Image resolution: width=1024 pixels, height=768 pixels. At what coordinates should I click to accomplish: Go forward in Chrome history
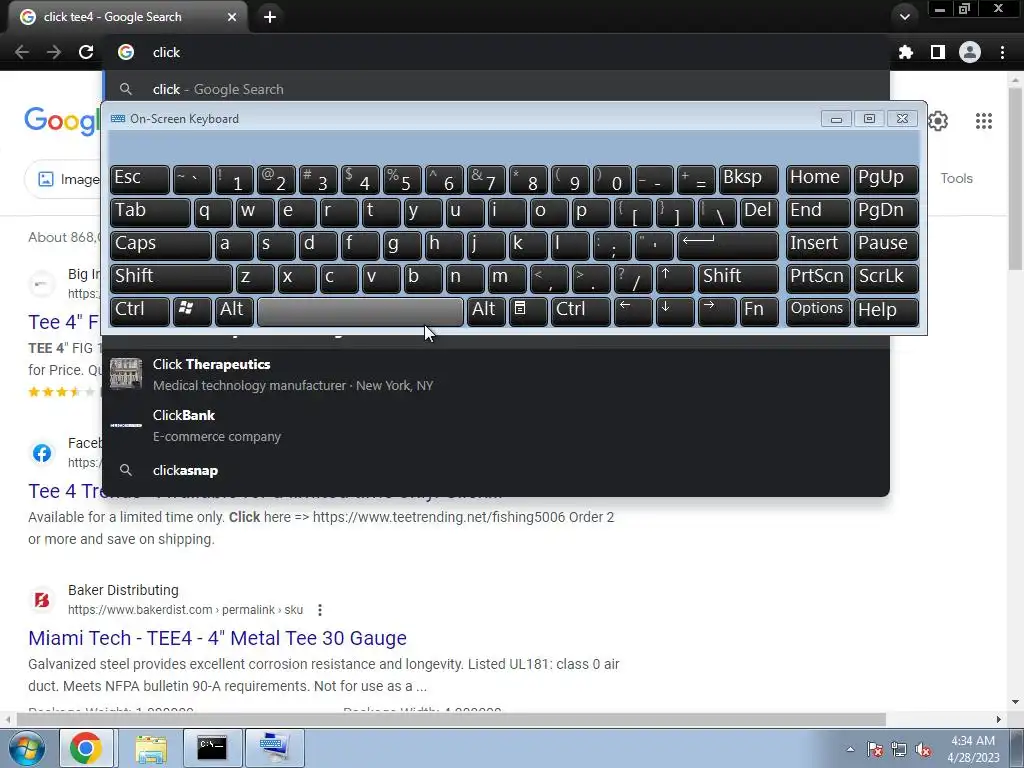54,52
